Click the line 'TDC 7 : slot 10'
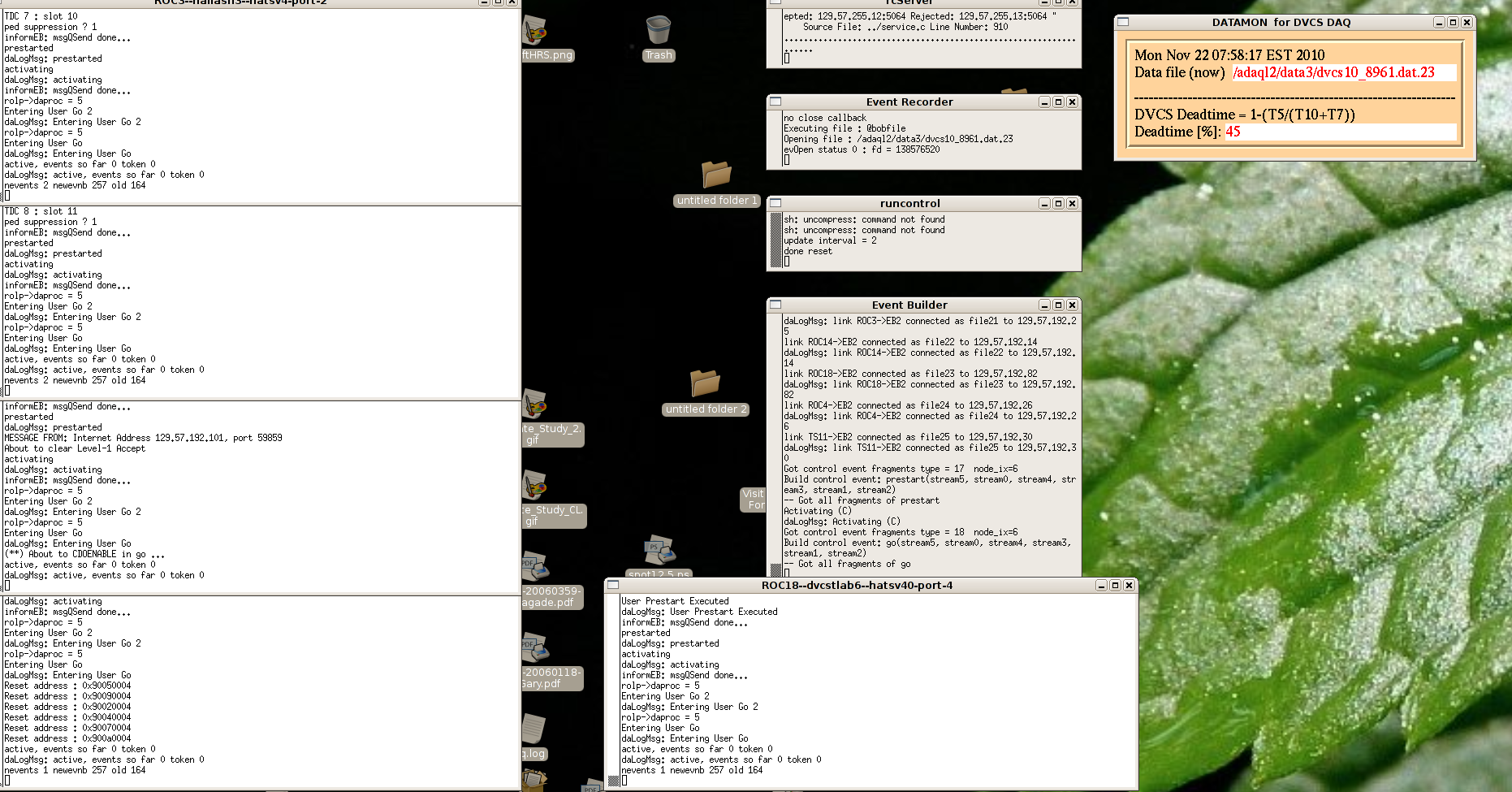Viewport: 1512px width, 792px height. [41, 16]
